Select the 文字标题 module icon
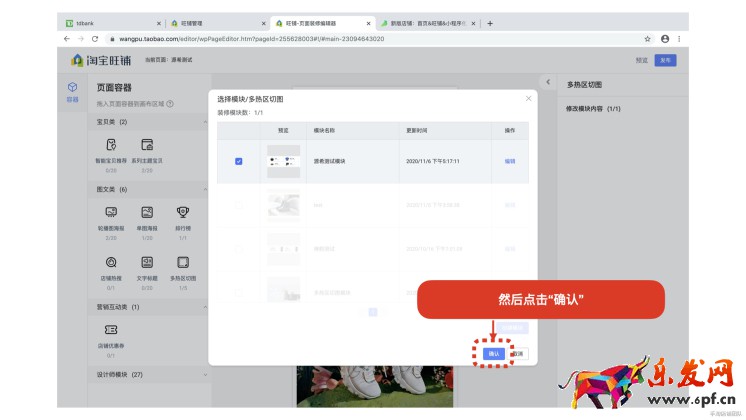 (x=147, y=262)
